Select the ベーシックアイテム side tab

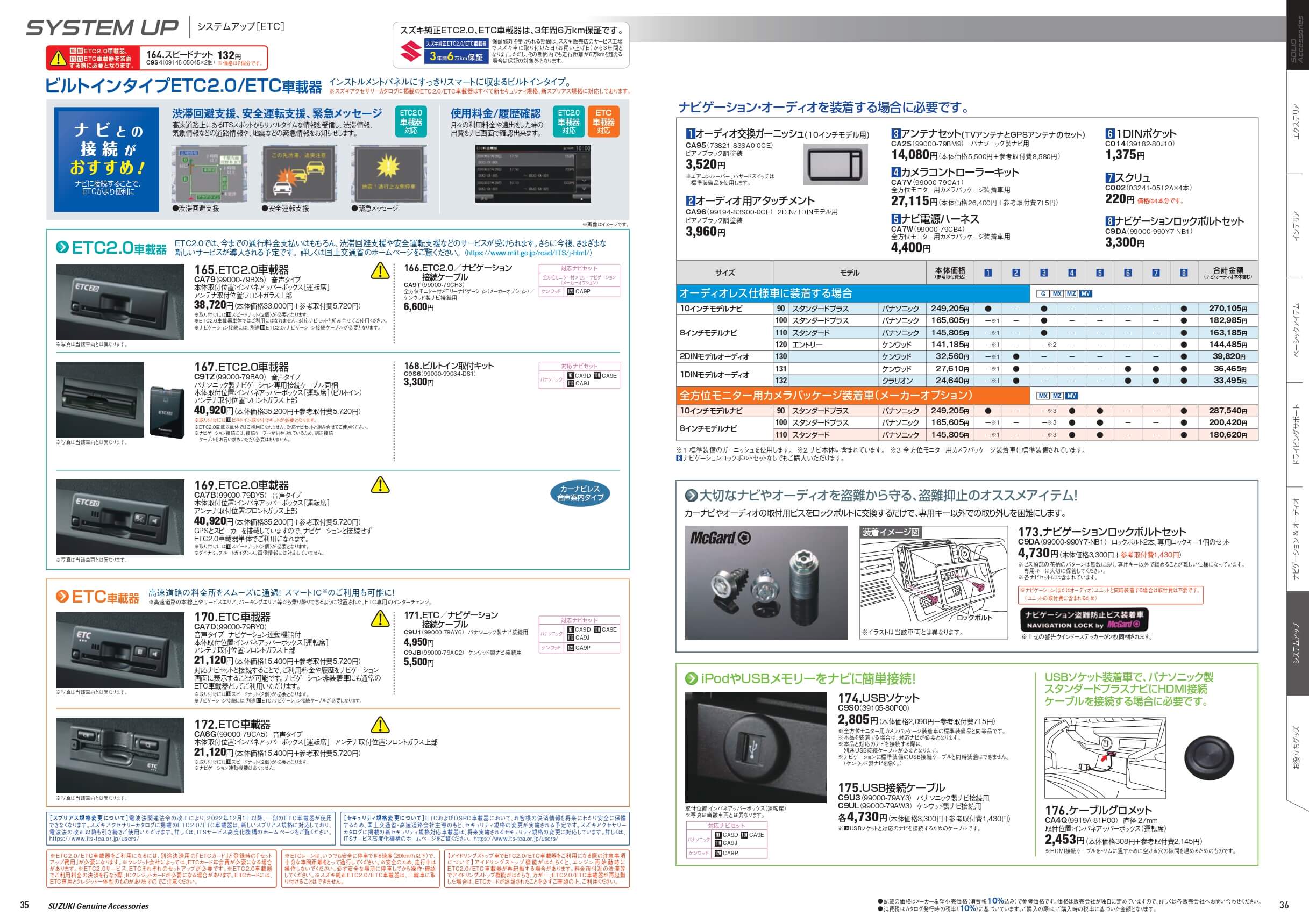coord(1297,330)
